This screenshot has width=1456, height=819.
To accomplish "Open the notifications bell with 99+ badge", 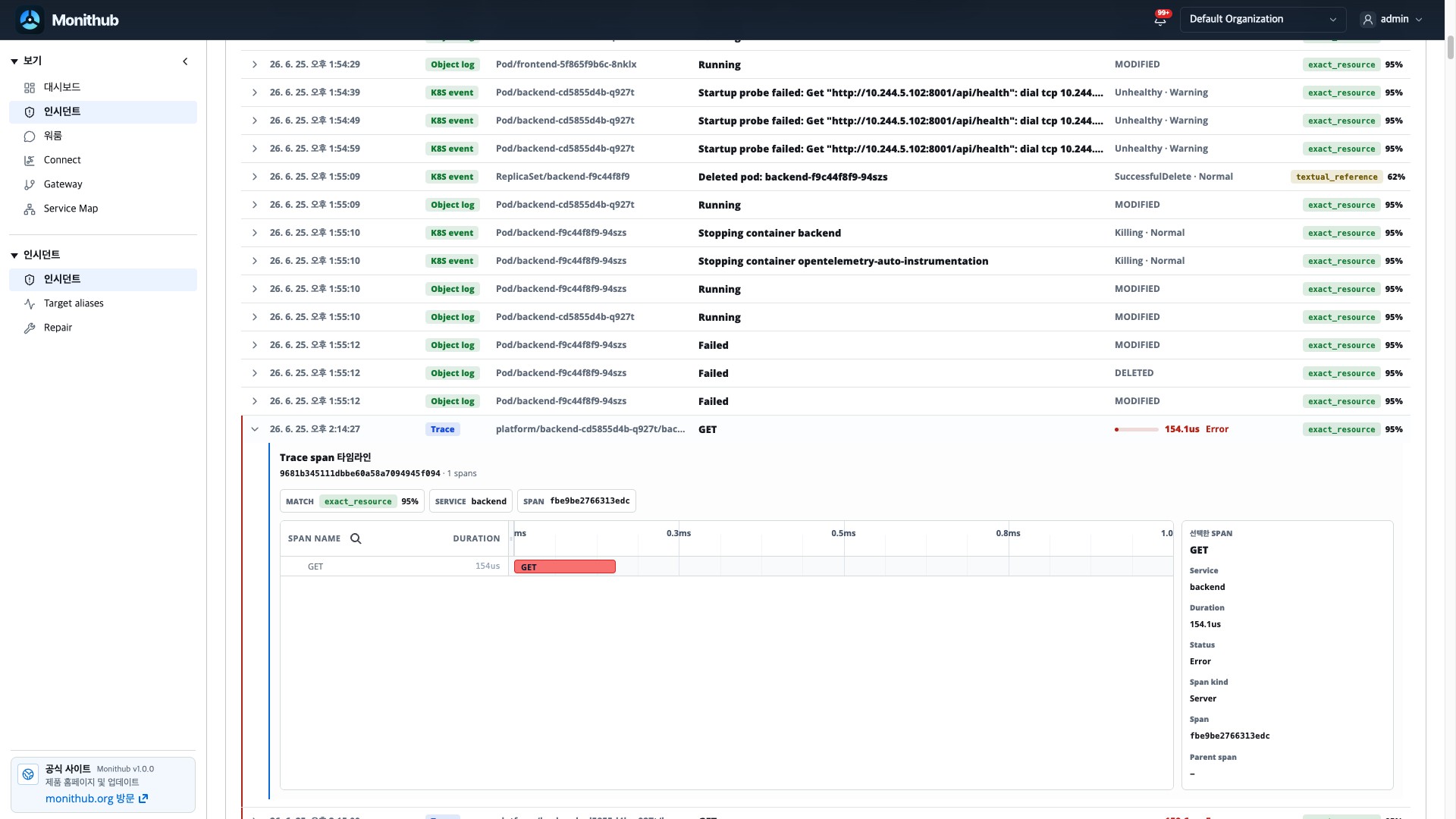I will (x=1160, y=20).
